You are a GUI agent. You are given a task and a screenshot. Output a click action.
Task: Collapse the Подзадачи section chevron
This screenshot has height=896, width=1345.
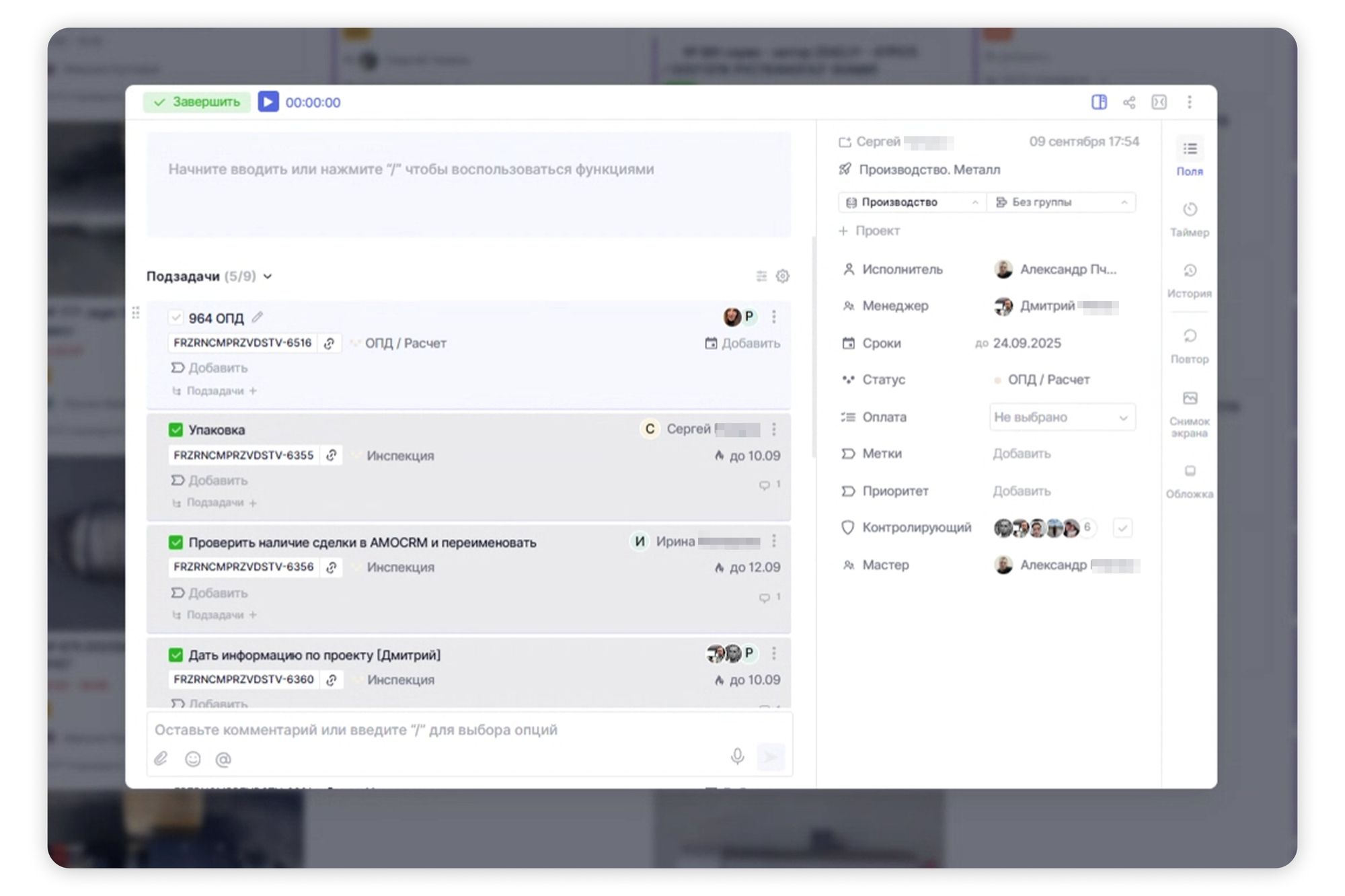268,276
